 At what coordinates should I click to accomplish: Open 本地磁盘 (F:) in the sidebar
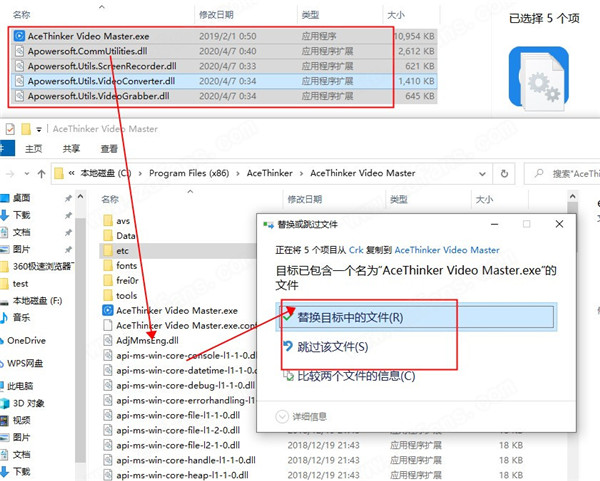tap(37, 301)
